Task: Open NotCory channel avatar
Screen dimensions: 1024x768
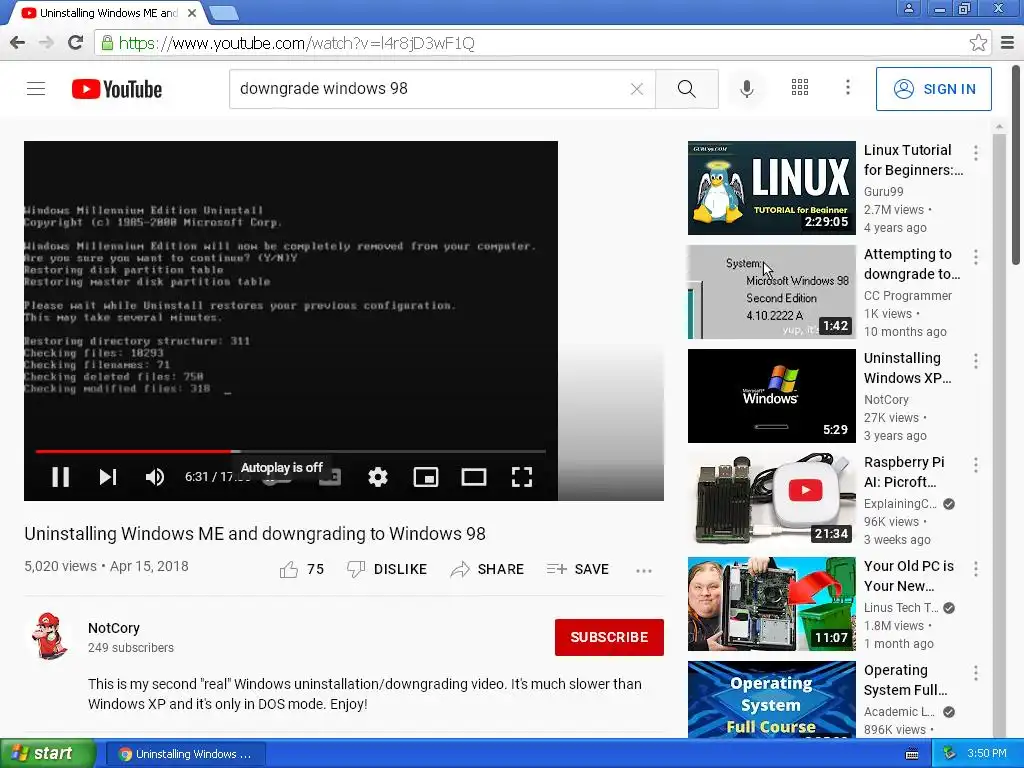Action: tap(49, 636)
